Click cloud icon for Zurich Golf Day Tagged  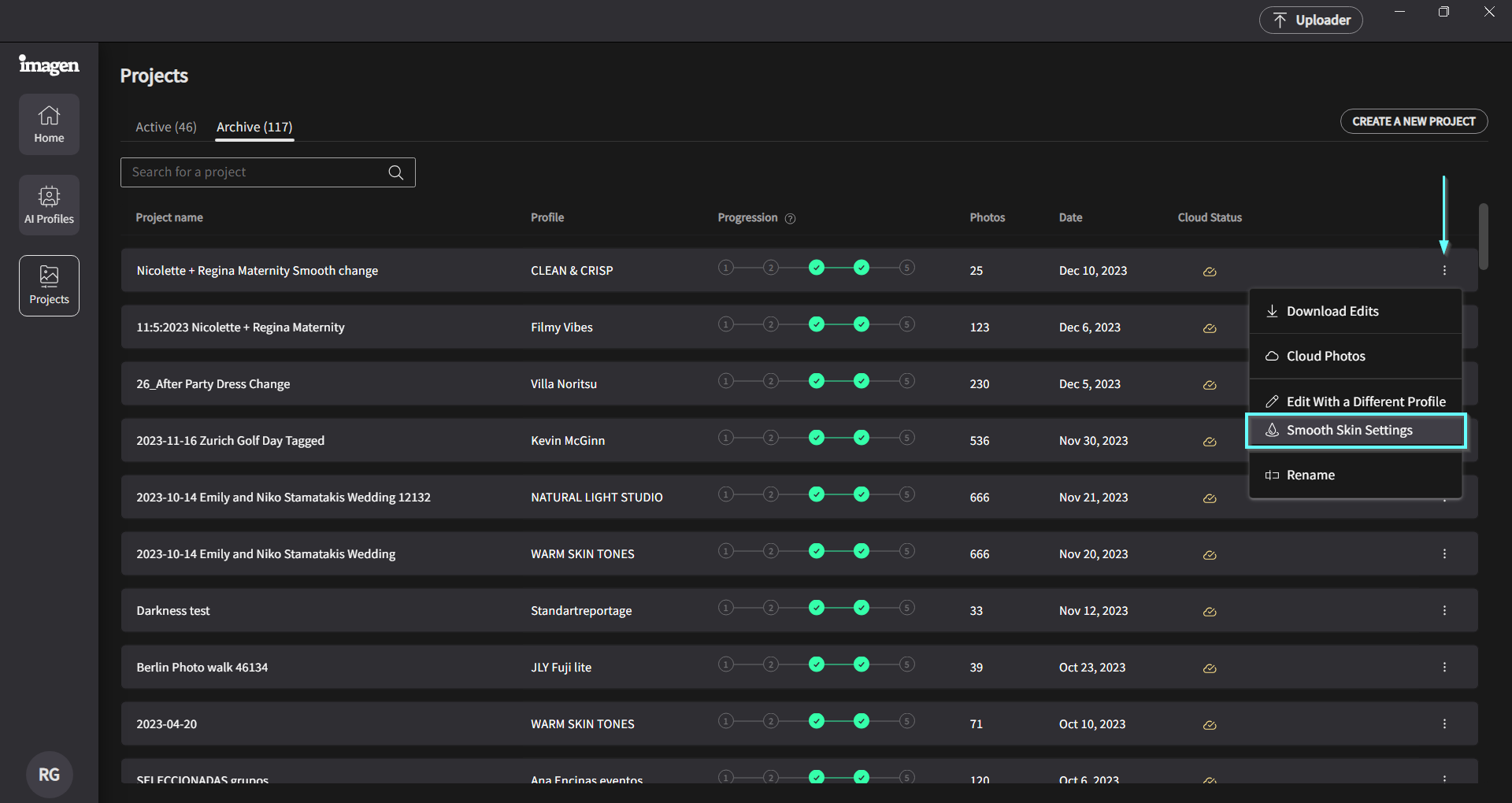1210,442
